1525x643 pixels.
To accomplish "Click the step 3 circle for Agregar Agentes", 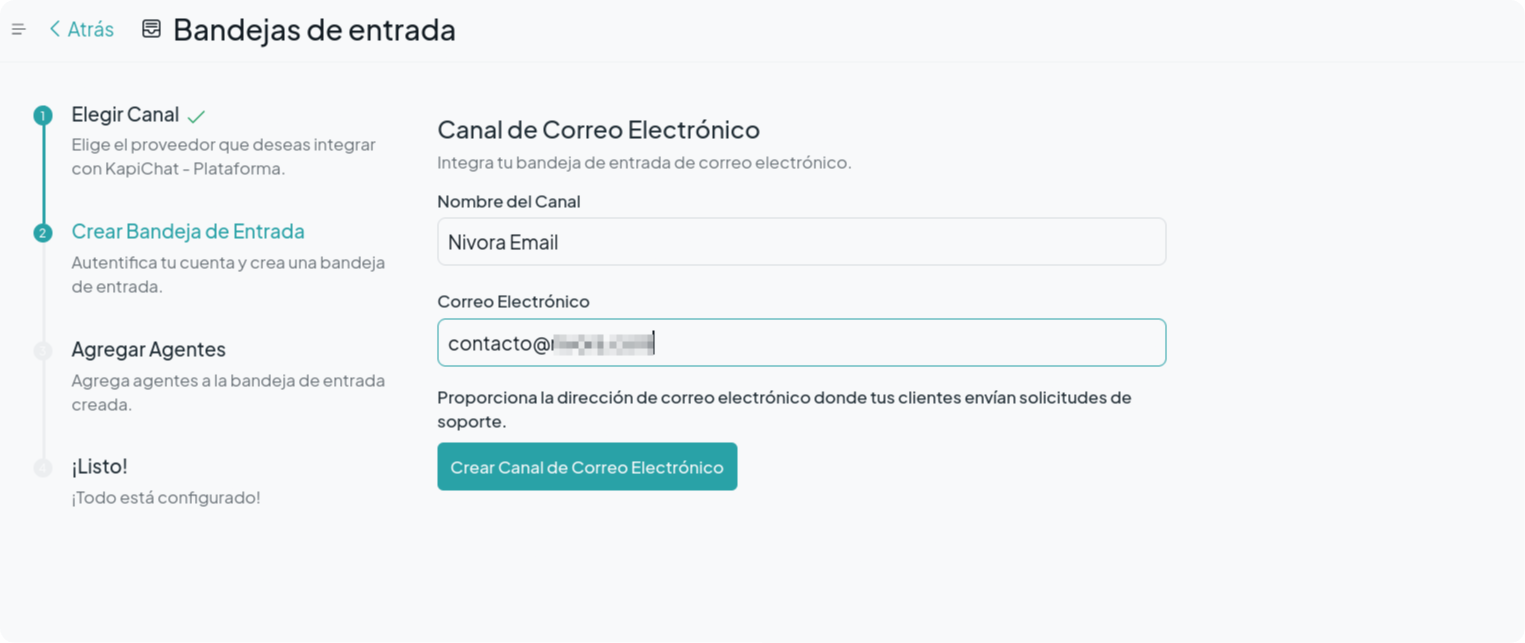I will coord(42,351).
